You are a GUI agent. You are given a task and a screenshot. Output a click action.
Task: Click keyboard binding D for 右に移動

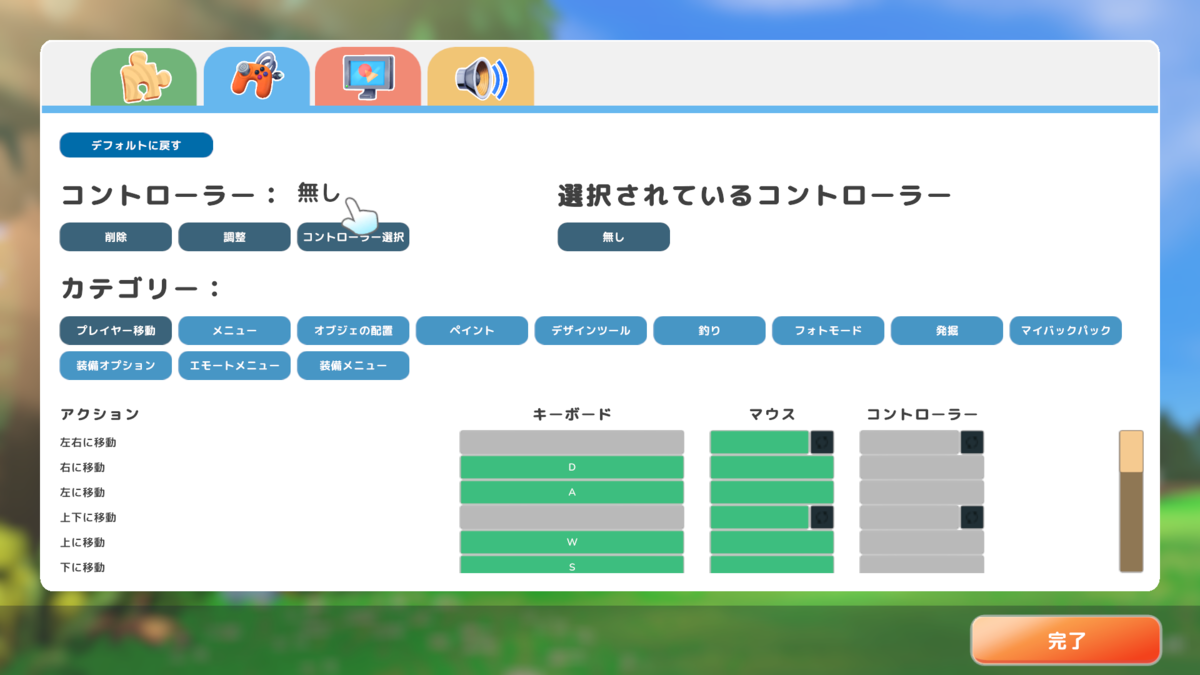572,467
